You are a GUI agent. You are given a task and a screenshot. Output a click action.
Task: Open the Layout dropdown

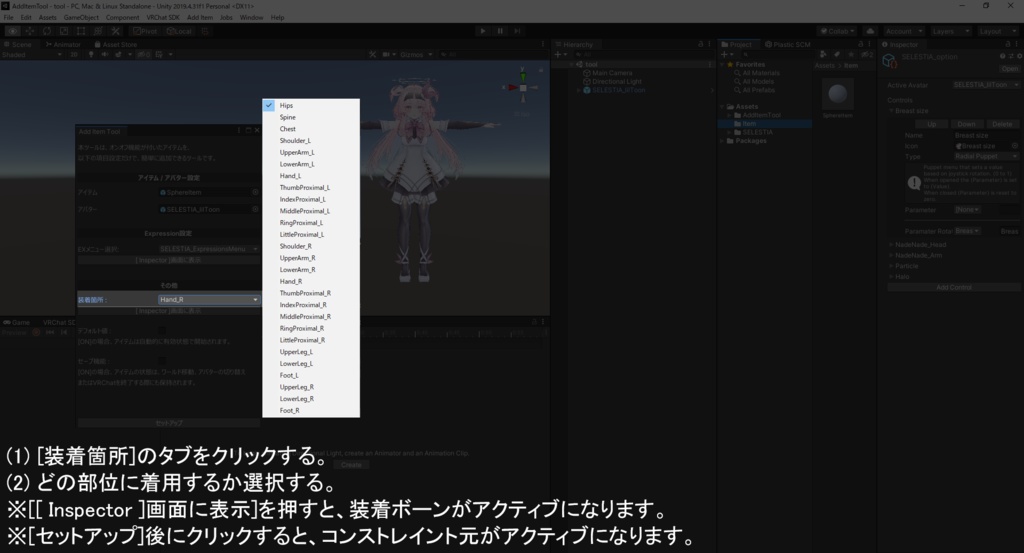click(x=997, y=31)
